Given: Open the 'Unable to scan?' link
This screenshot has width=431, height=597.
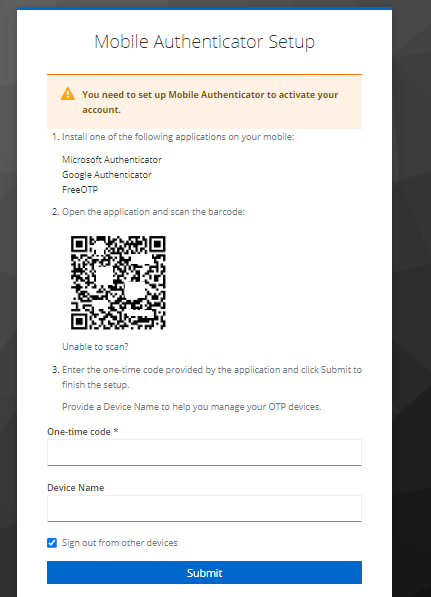Looking at the screenshot, I should tap(95, 346).
